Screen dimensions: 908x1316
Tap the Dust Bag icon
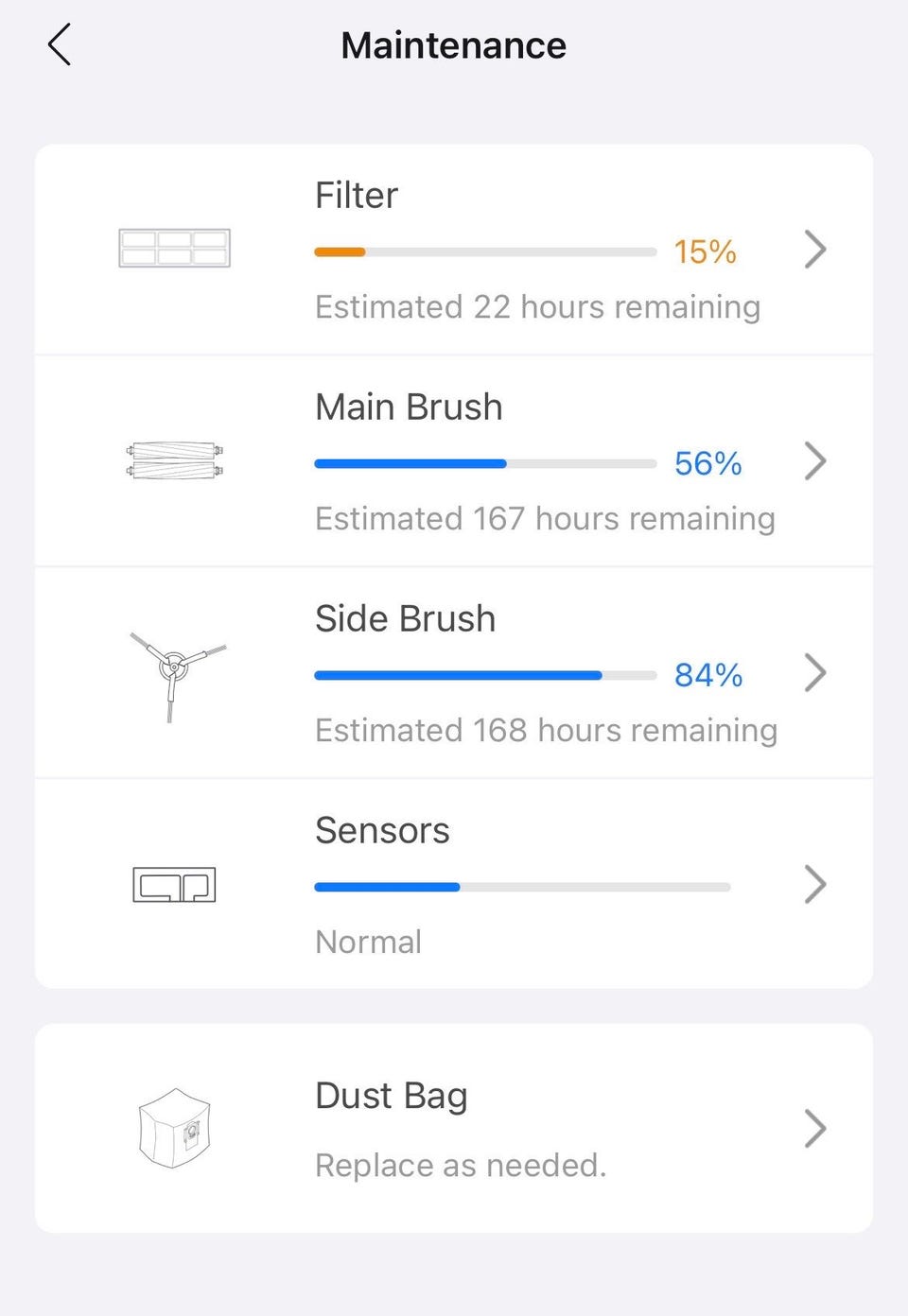pos(174,1128)
